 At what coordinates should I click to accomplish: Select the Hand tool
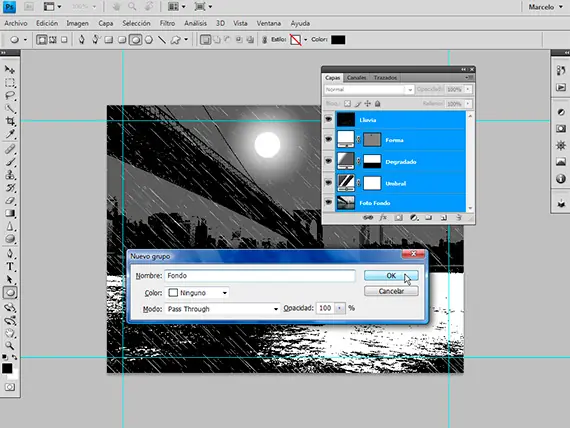pyautogui.click(x=10, y=333)
